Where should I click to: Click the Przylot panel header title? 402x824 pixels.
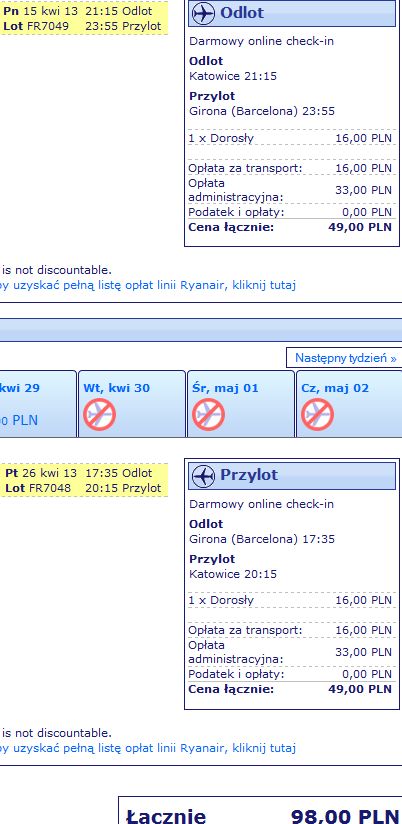click(x=249, y=475)
